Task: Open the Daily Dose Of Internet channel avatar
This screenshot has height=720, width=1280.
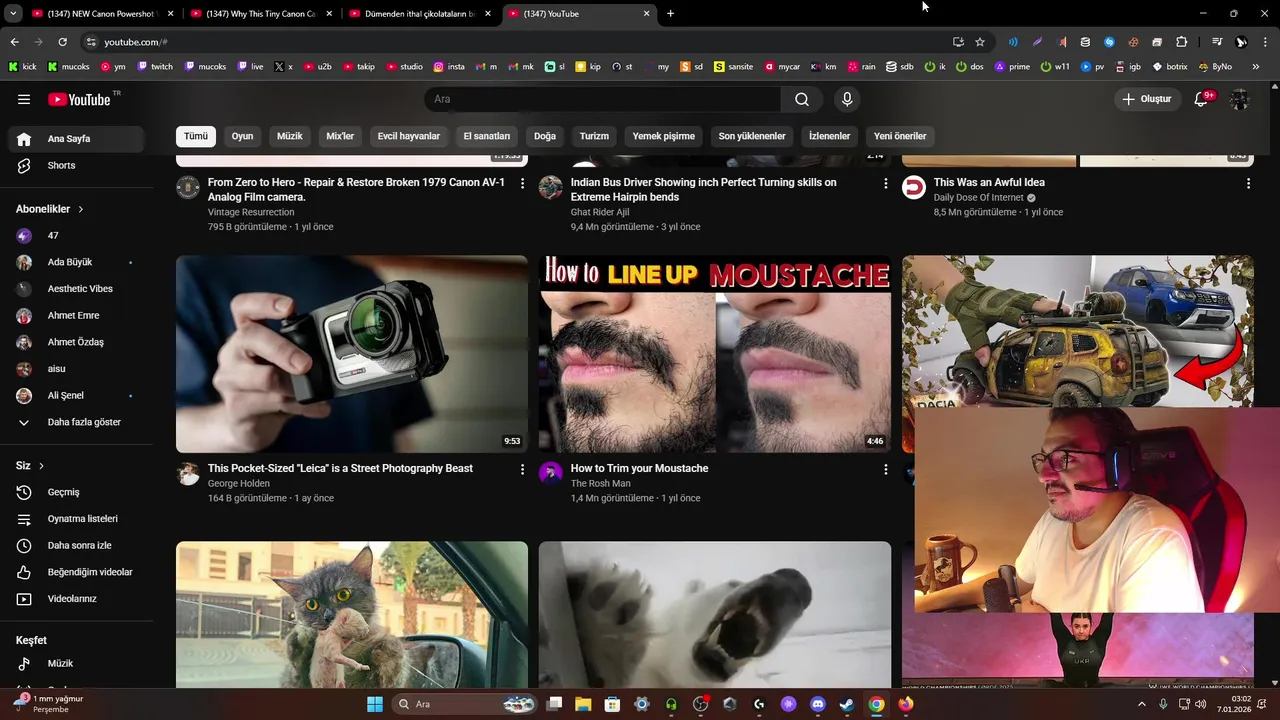Action: (914, 187)
